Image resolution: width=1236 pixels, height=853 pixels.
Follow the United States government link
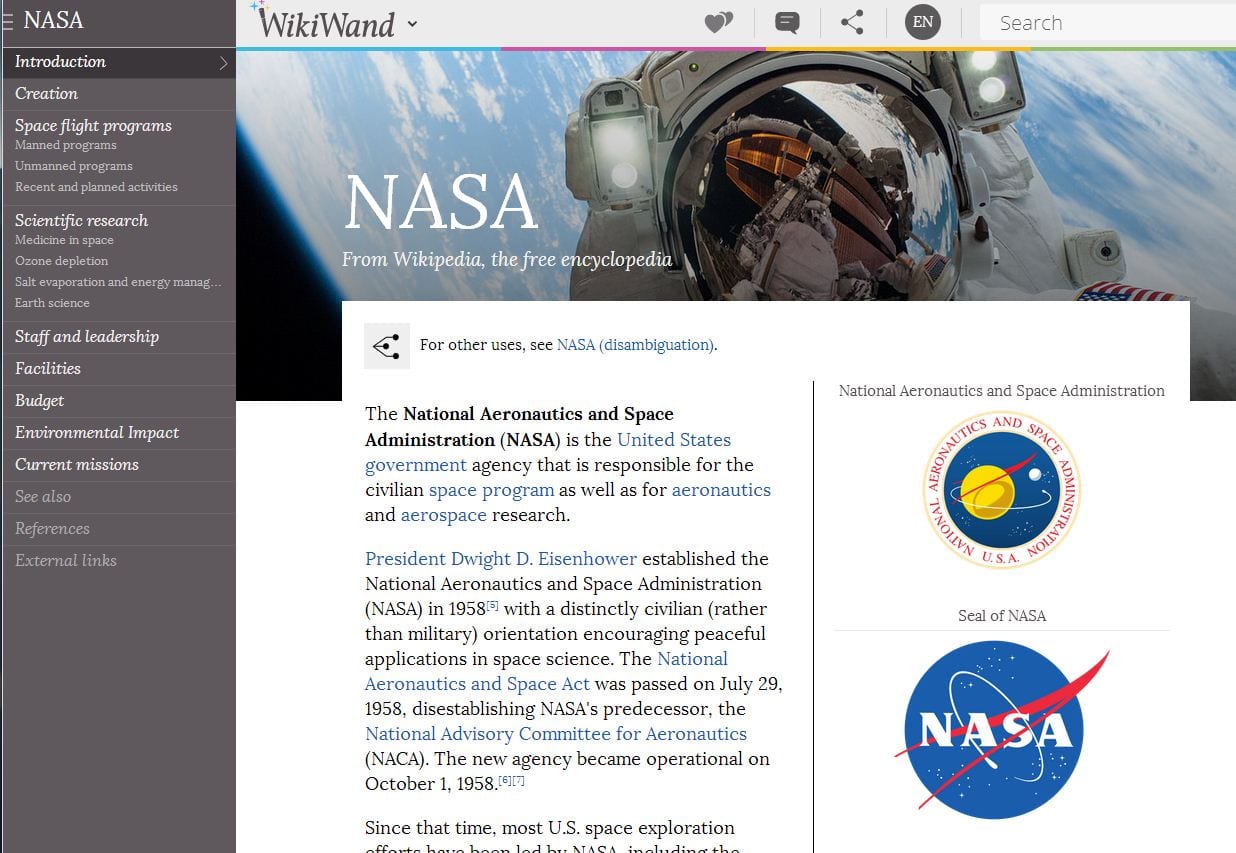tap(672, 439)
